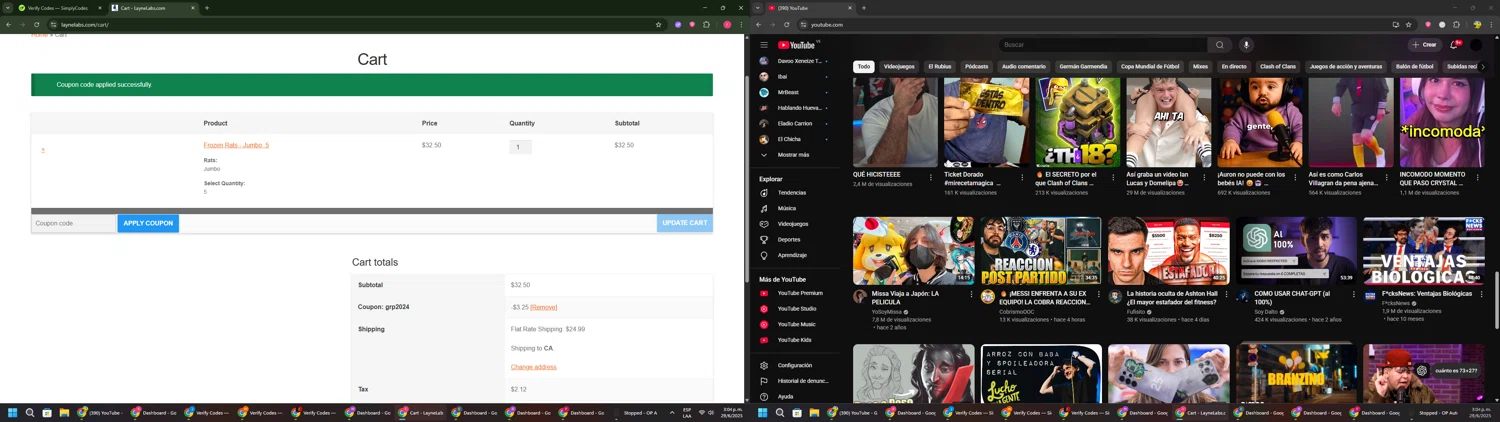
Task: Click the Change address link
Action: click(534, 367)
